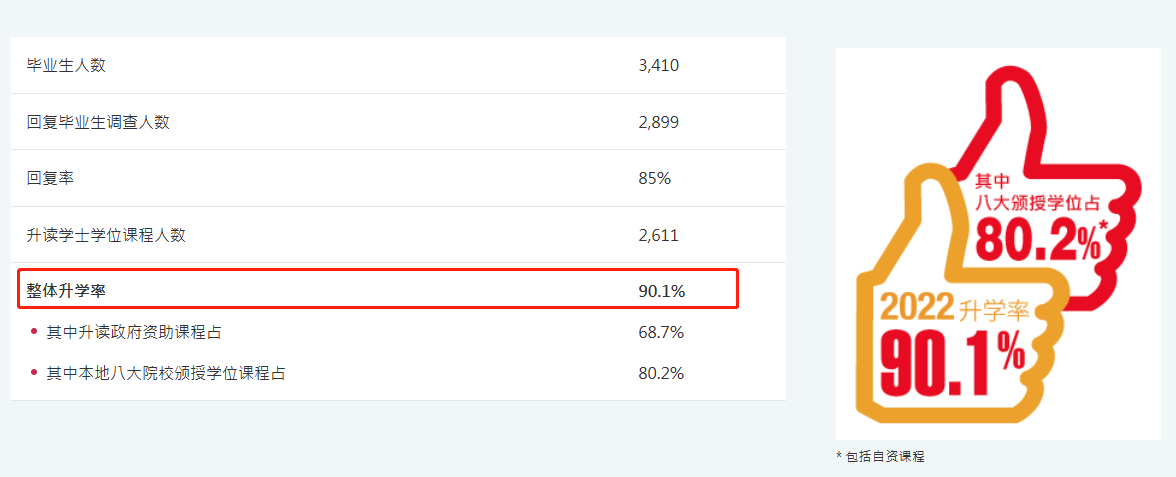Click the 2,611 value in the table
The image size is (1176, 477).
pos(658,236)
